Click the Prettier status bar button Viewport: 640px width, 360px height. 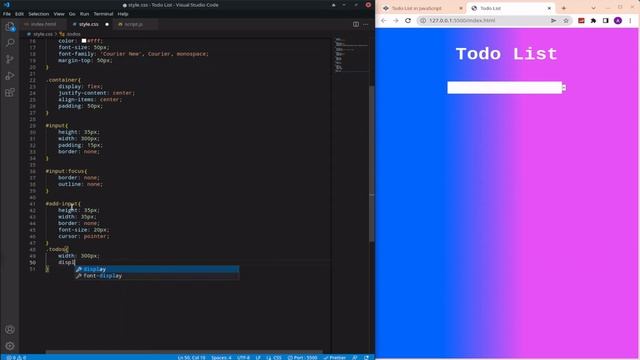coord(335,357)
